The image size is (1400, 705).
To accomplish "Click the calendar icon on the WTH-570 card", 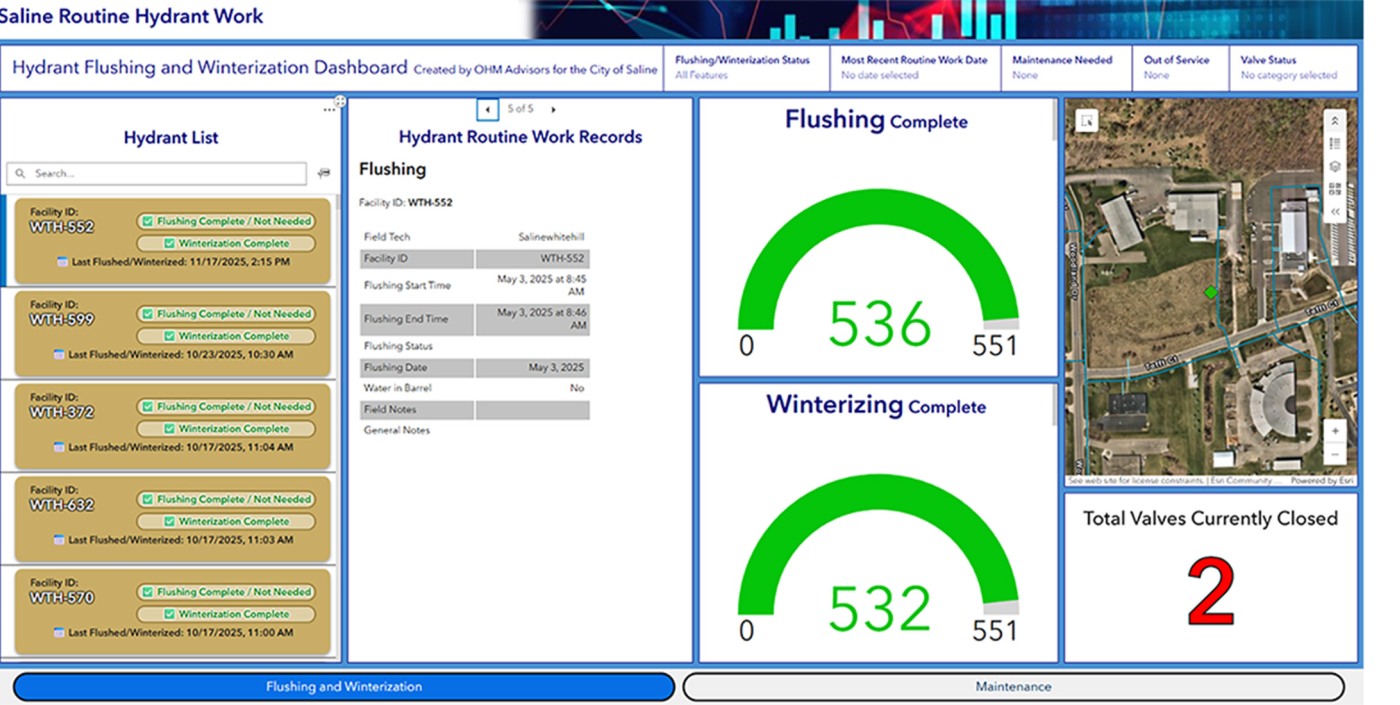I will [x=61, y=633].
